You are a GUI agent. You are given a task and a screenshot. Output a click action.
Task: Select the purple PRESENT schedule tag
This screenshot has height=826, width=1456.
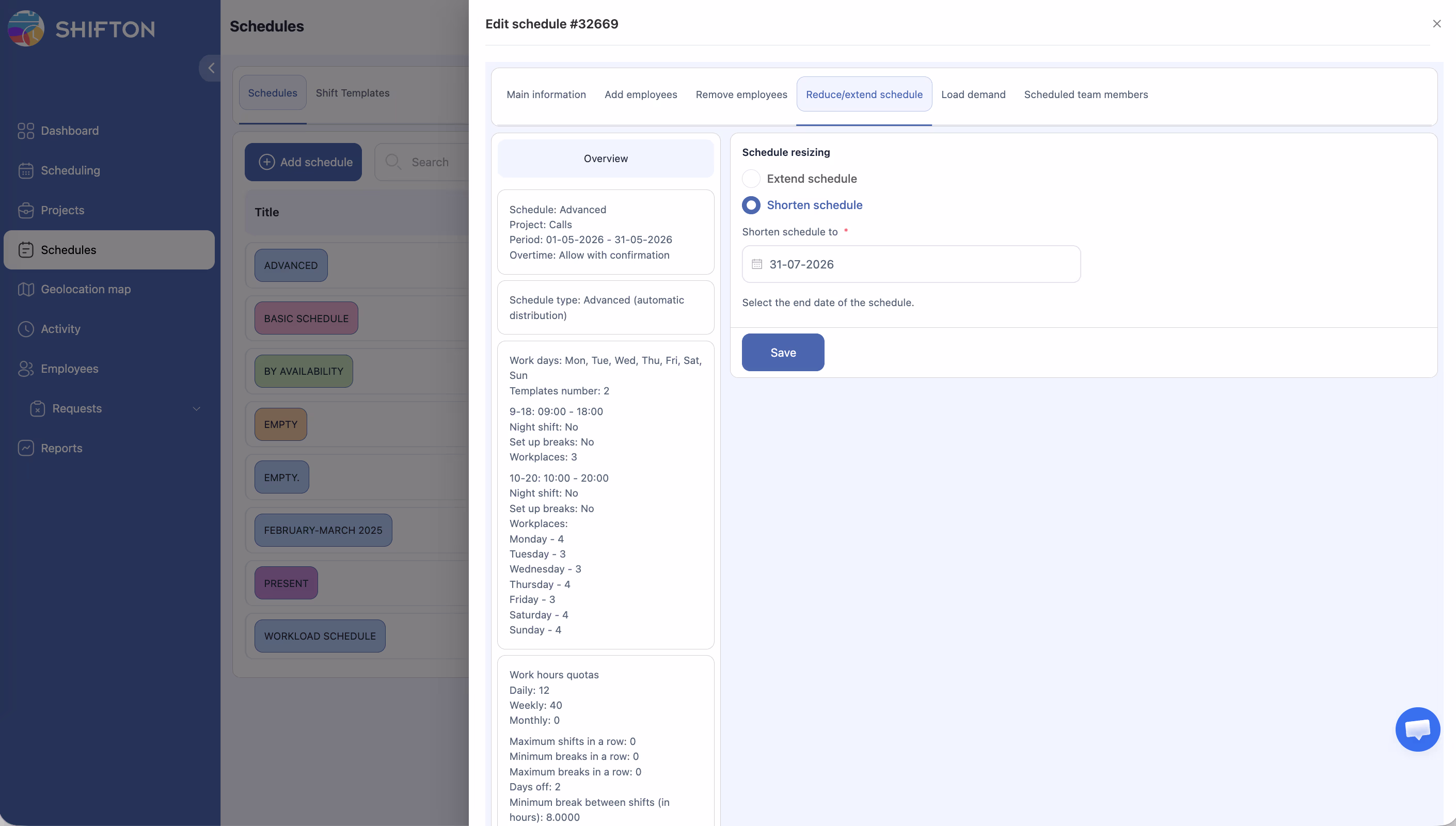286,583
